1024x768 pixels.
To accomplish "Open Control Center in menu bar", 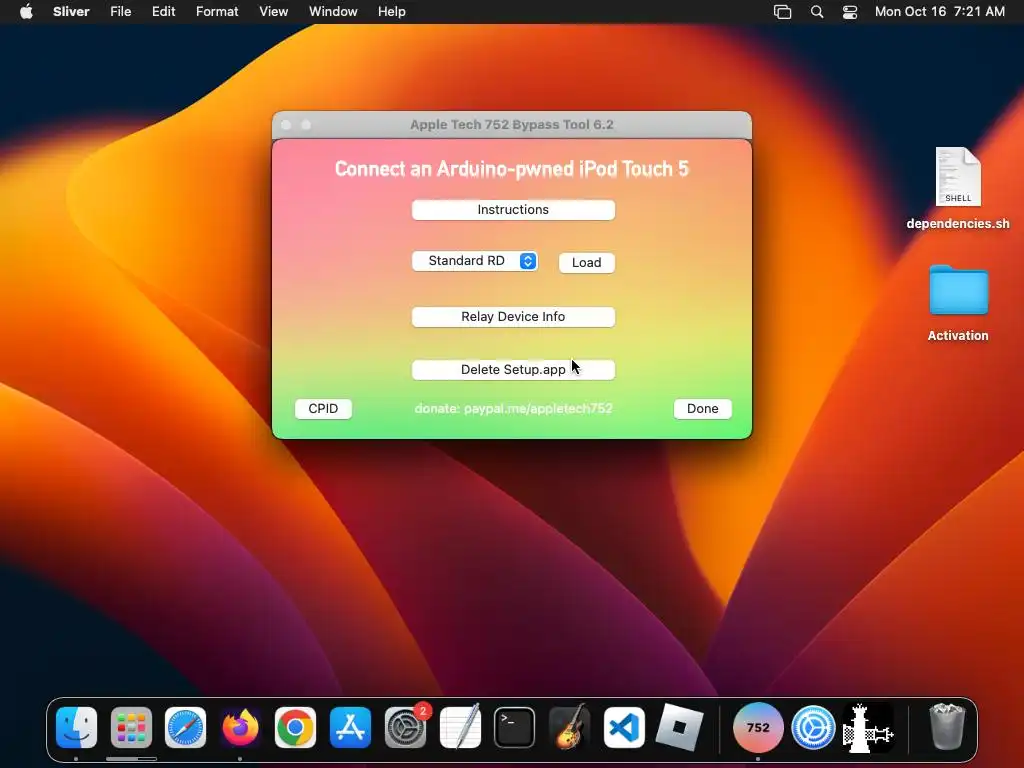I will tap(850, 12).
